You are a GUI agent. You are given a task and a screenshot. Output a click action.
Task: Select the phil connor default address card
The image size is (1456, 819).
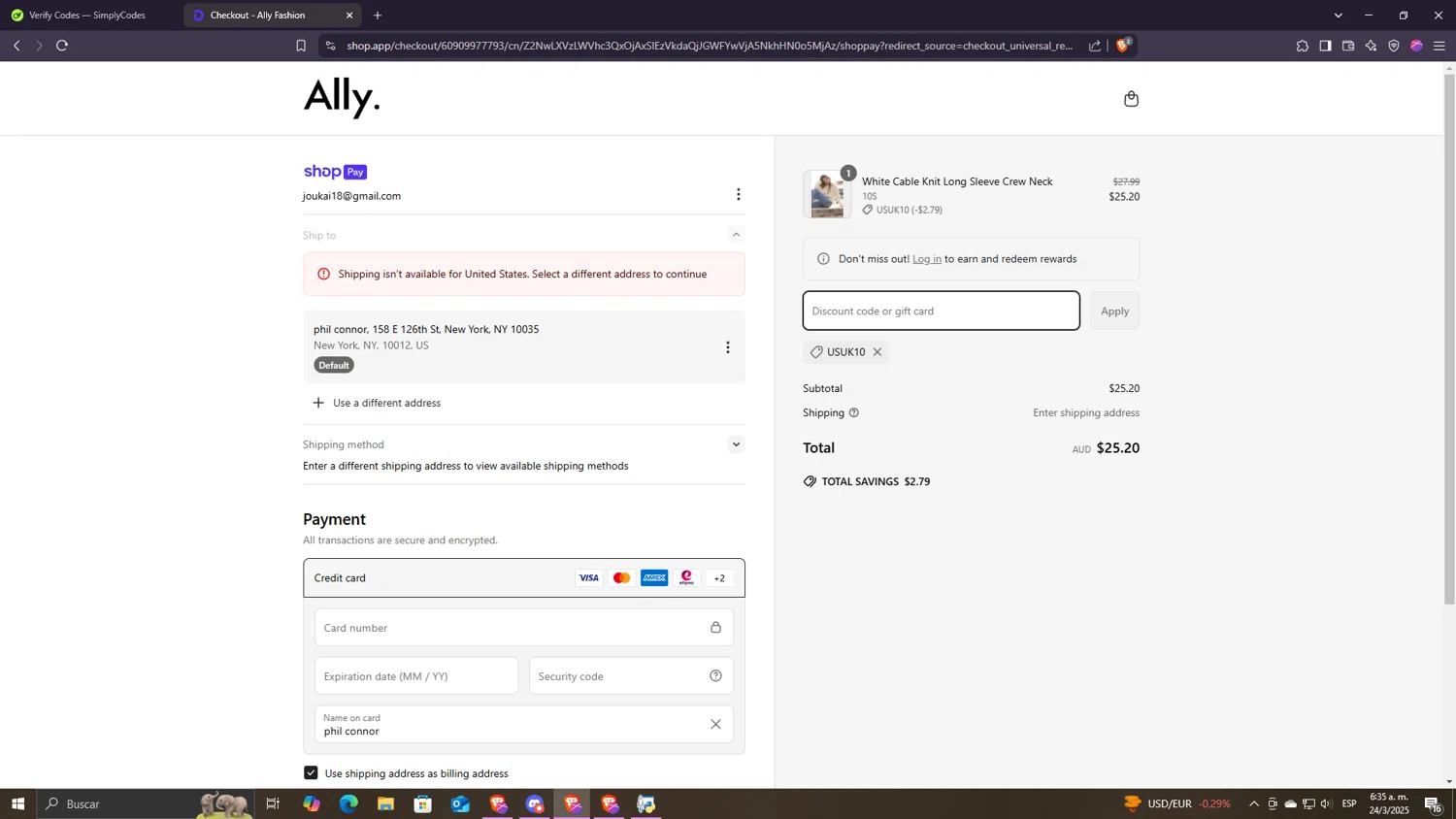(x=524, y=347)
